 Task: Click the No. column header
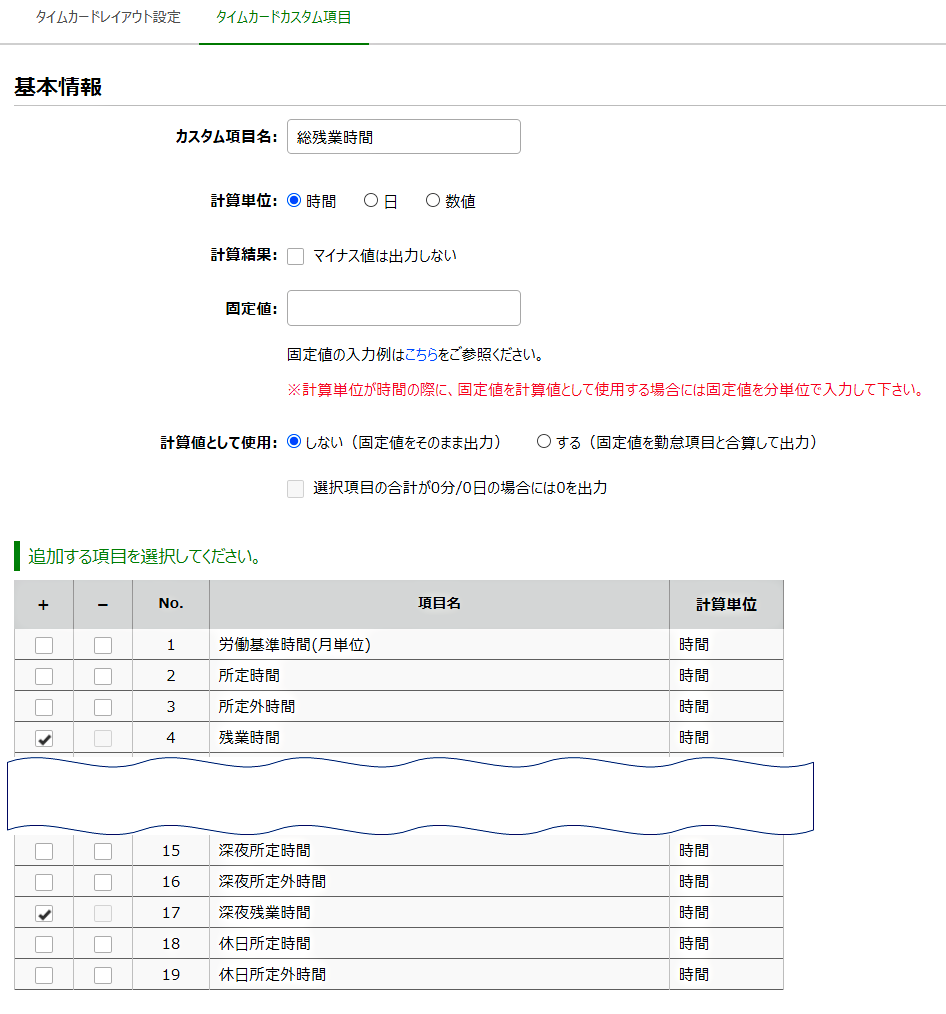171,604
